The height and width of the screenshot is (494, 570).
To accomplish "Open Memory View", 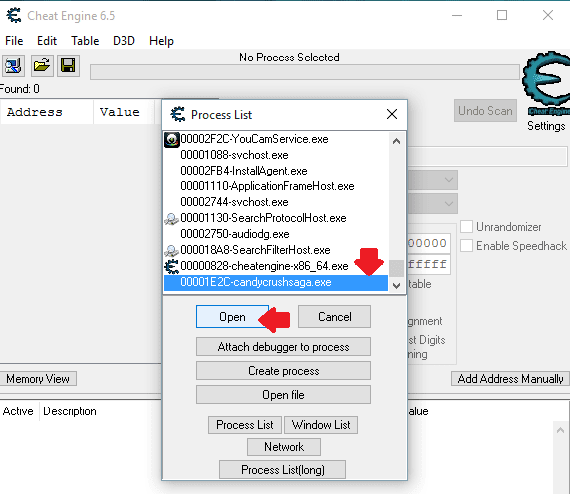I will (x=38, y=379).
